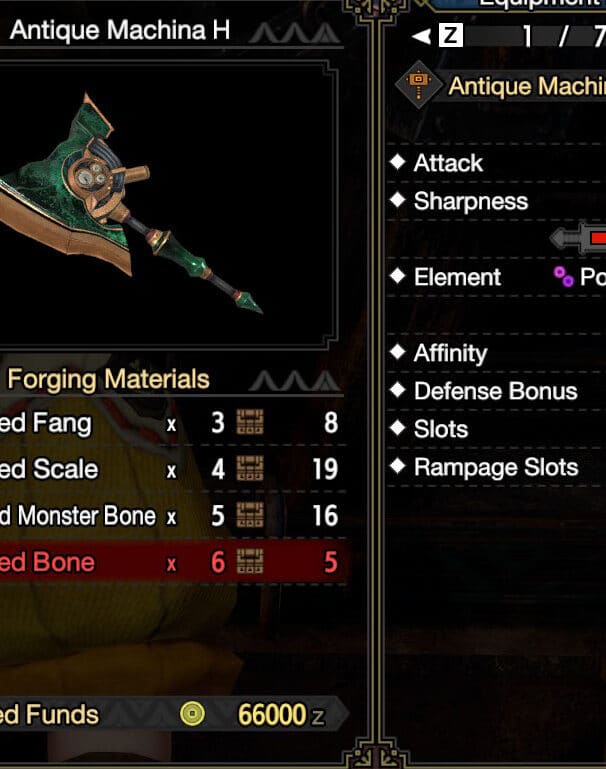Click the item box icon beside Fang
The width and height of the screenshot is (606, 769).
click(x=250, y=422)
